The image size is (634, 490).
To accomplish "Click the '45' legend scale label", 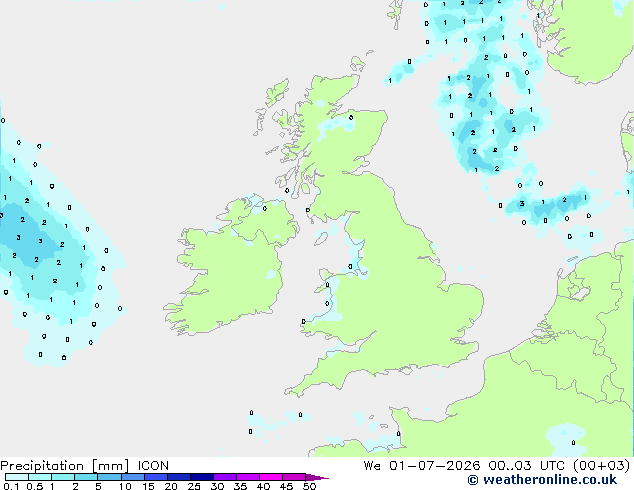I will [x=286, y=486].
